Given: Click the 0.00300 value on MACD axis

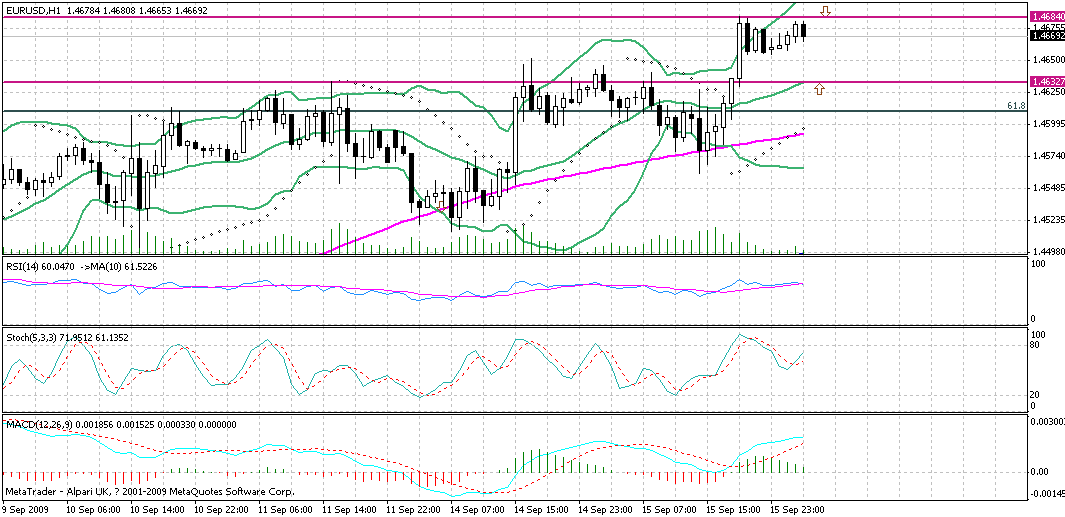Looking at the screenshot, I should point(1047,423).
